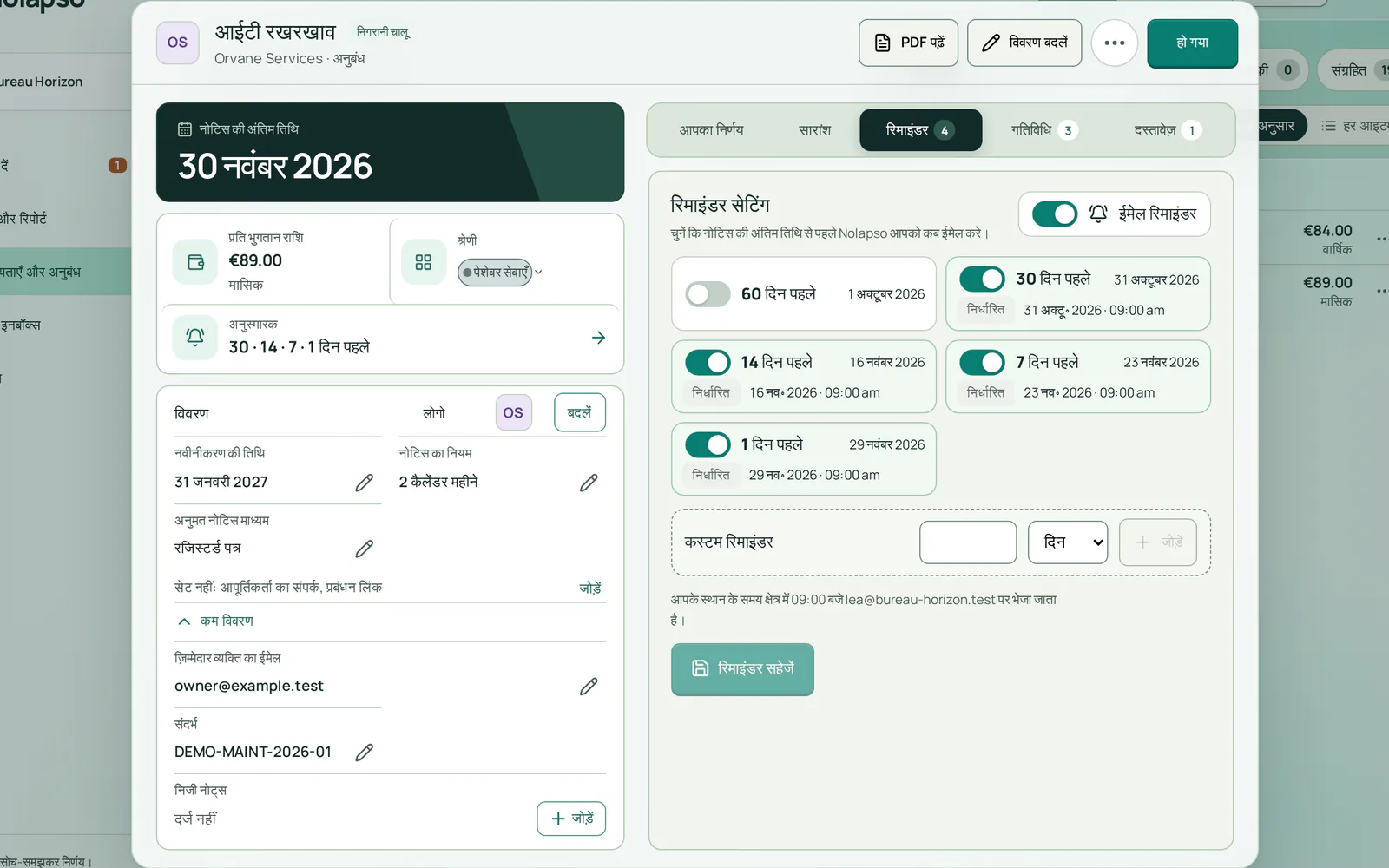This screenshot has height=868, width=1389.
Task: Enable the 60 दिन पहले reminder
Action: [x=708, y=294]
